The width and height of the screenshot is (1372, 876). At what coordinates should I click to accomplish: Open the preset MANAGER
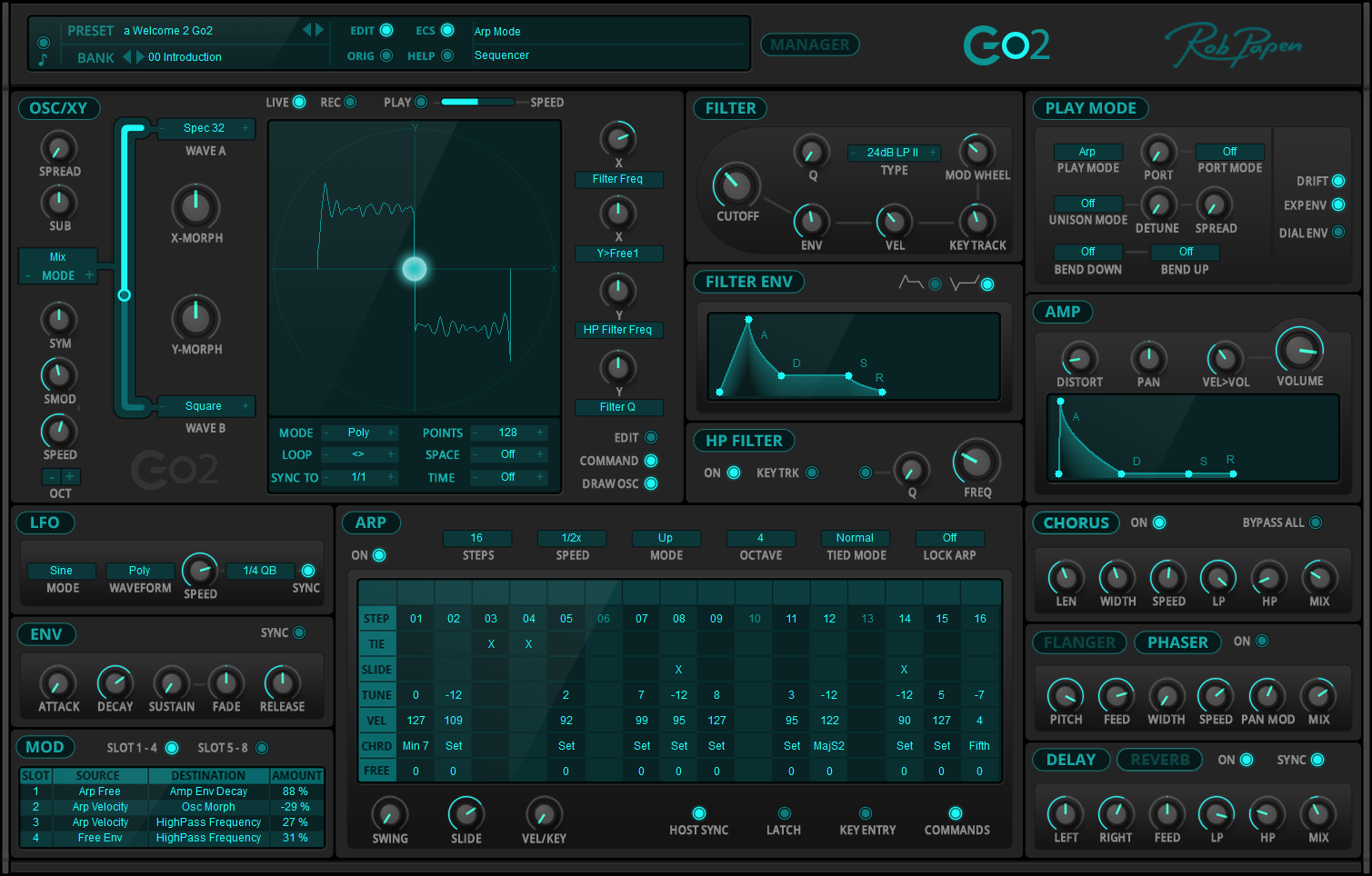click(x=809, y=44)
